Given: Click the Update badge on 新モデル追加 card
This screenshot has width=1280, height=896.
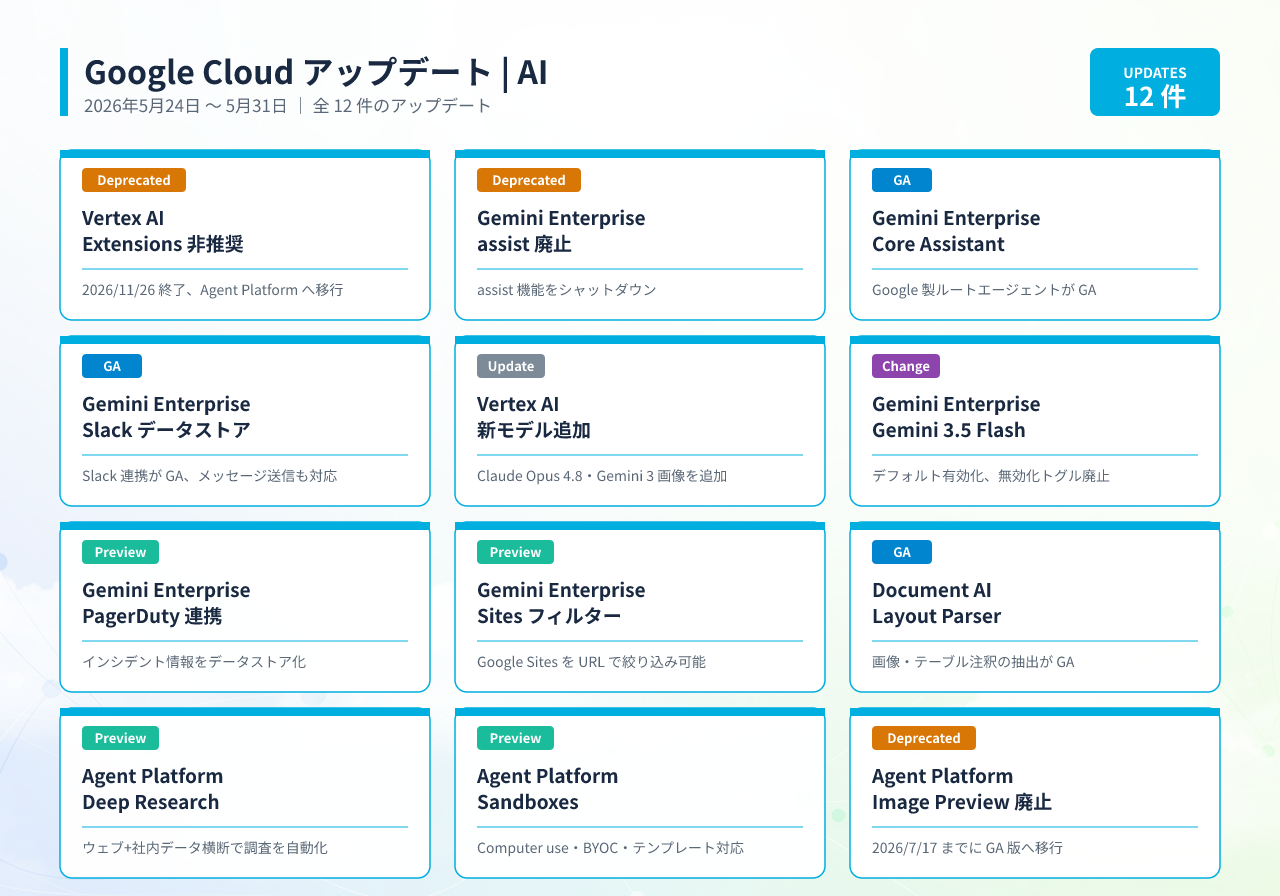Looking at the screenshot, I should pos(511,366).
